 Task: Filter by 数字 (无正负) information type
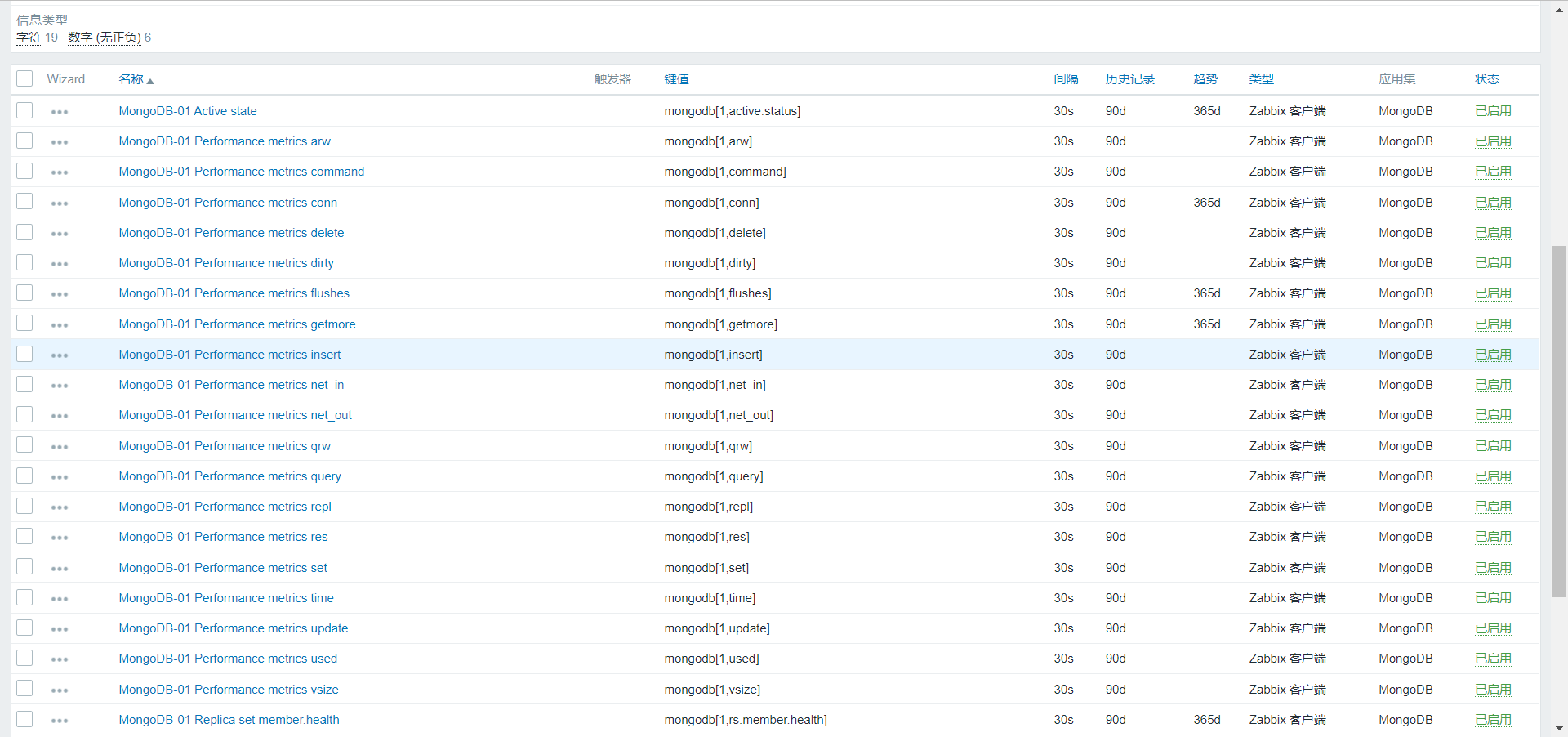(105, 38)
